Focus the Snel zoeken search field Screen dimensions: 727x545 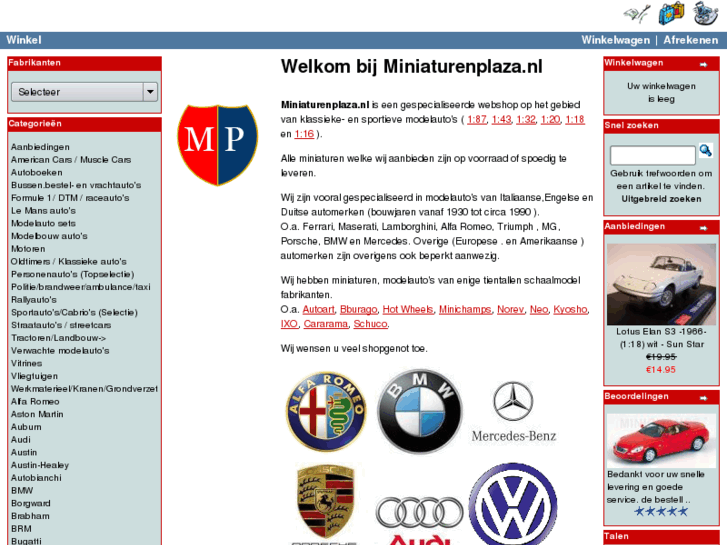tap(653, 155)
